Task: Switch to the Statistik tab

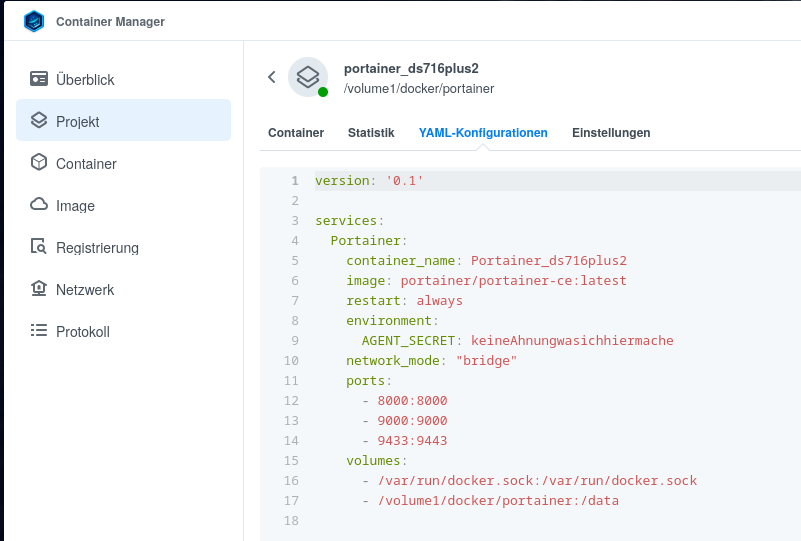Action: point(371,133)
